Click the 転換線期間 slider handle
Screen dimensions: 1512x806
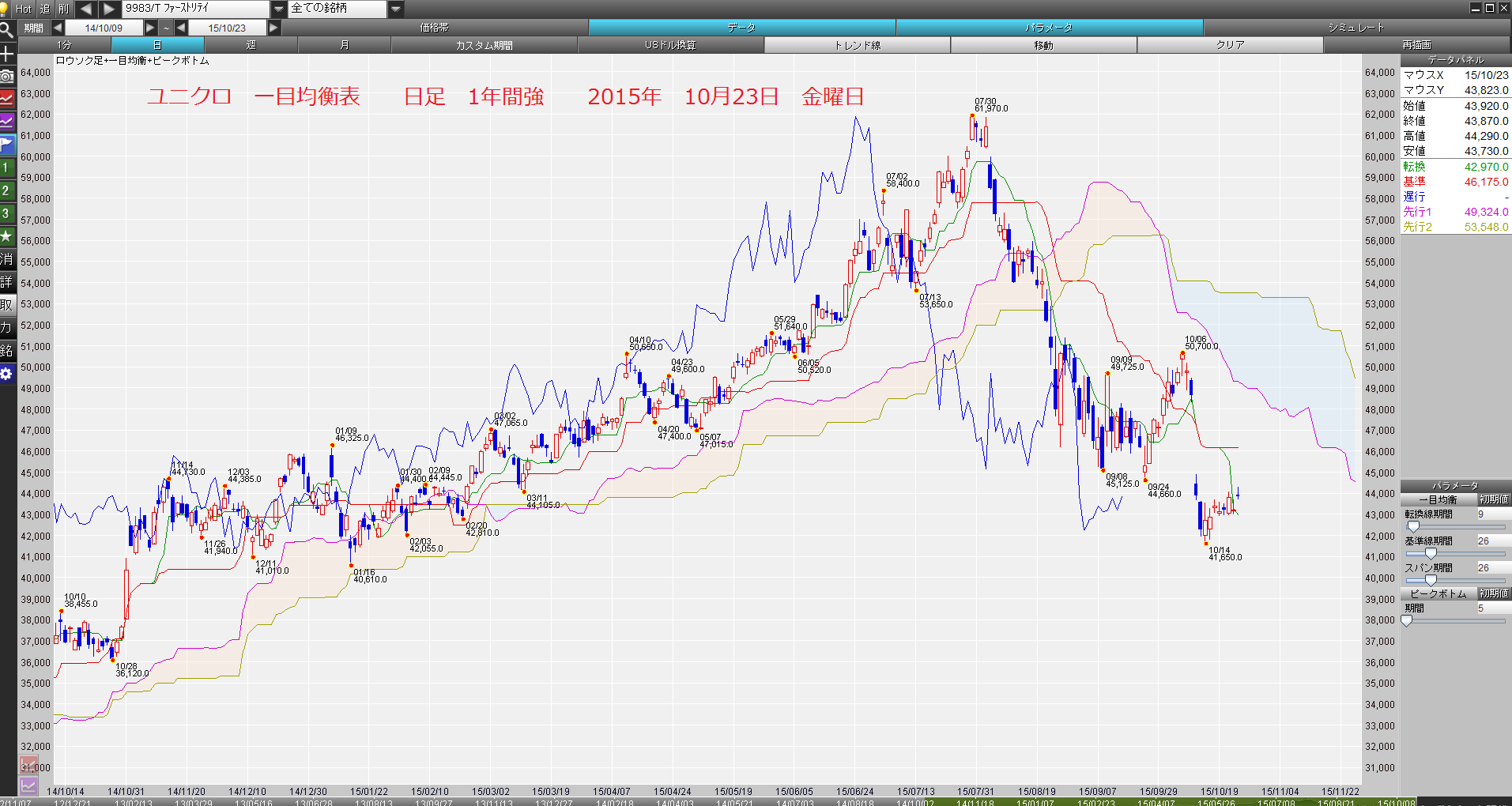1413,527
